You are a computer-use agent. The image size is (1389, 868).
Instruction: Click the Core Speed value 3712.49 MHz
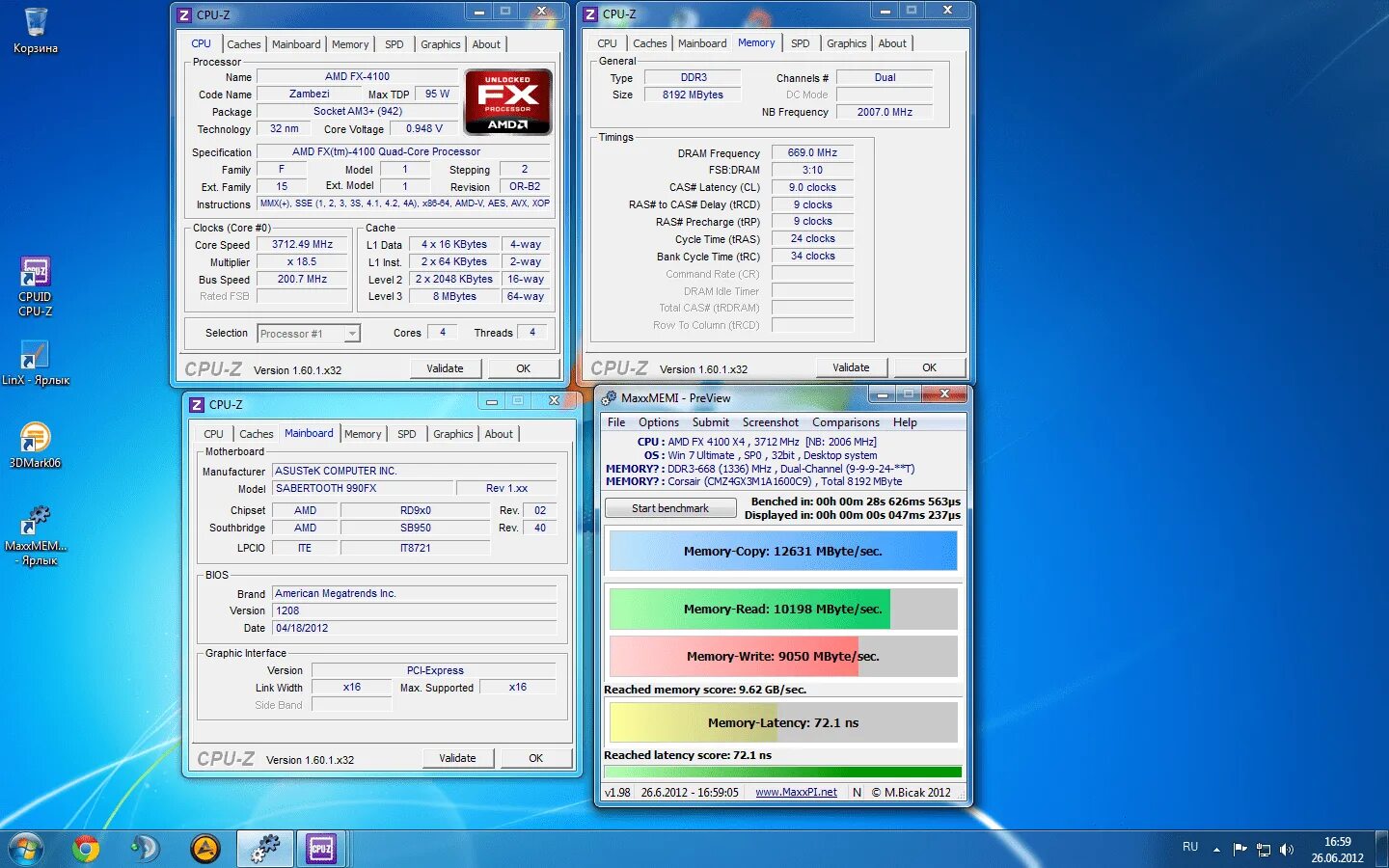pyautogui.click(x=302, y=245)
